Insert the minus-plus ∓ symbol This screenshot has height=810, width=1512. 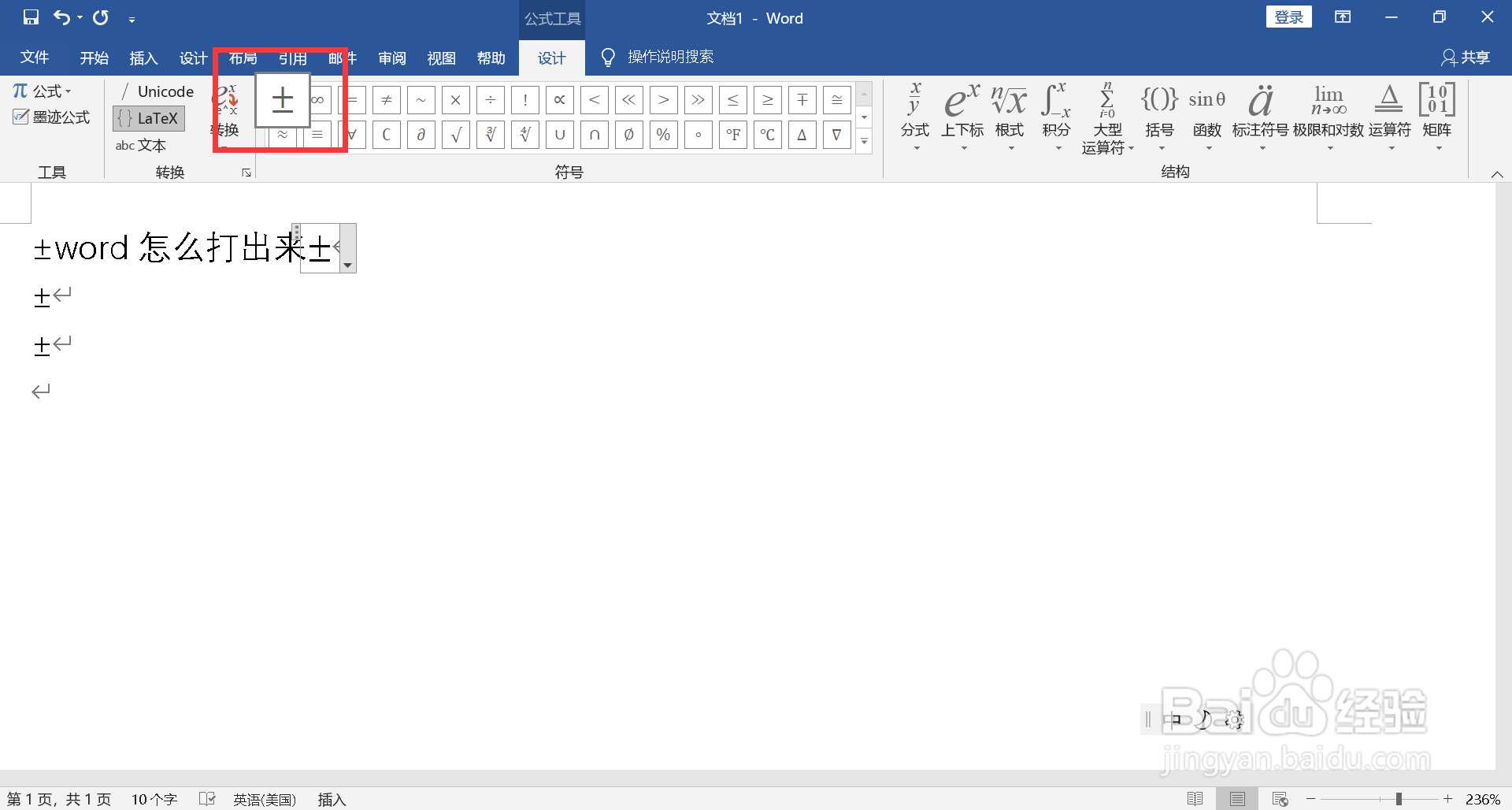[802, 100]
